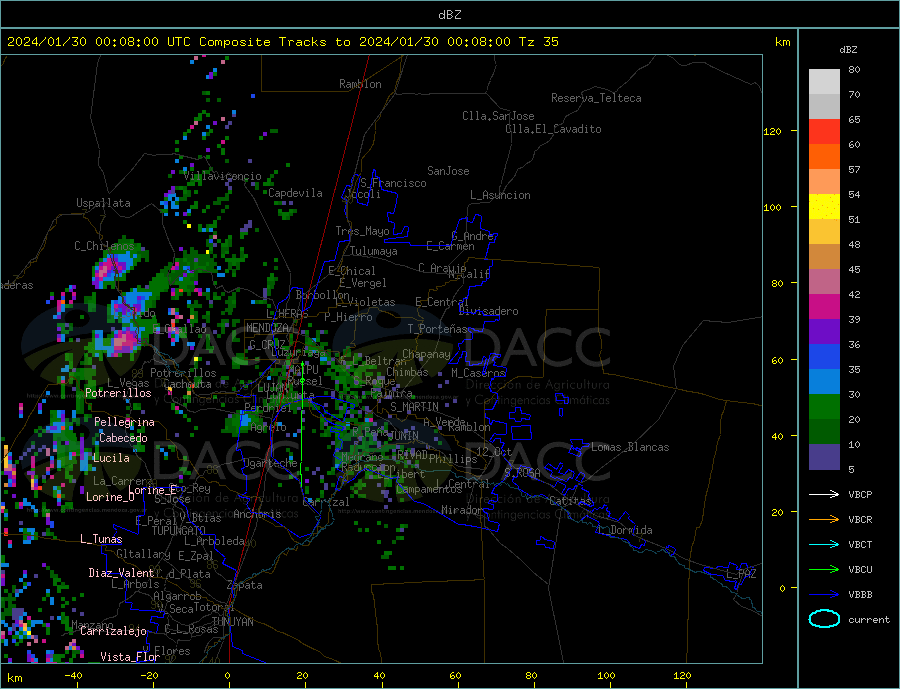Click the S_Francisco map label

coord(393,183)
